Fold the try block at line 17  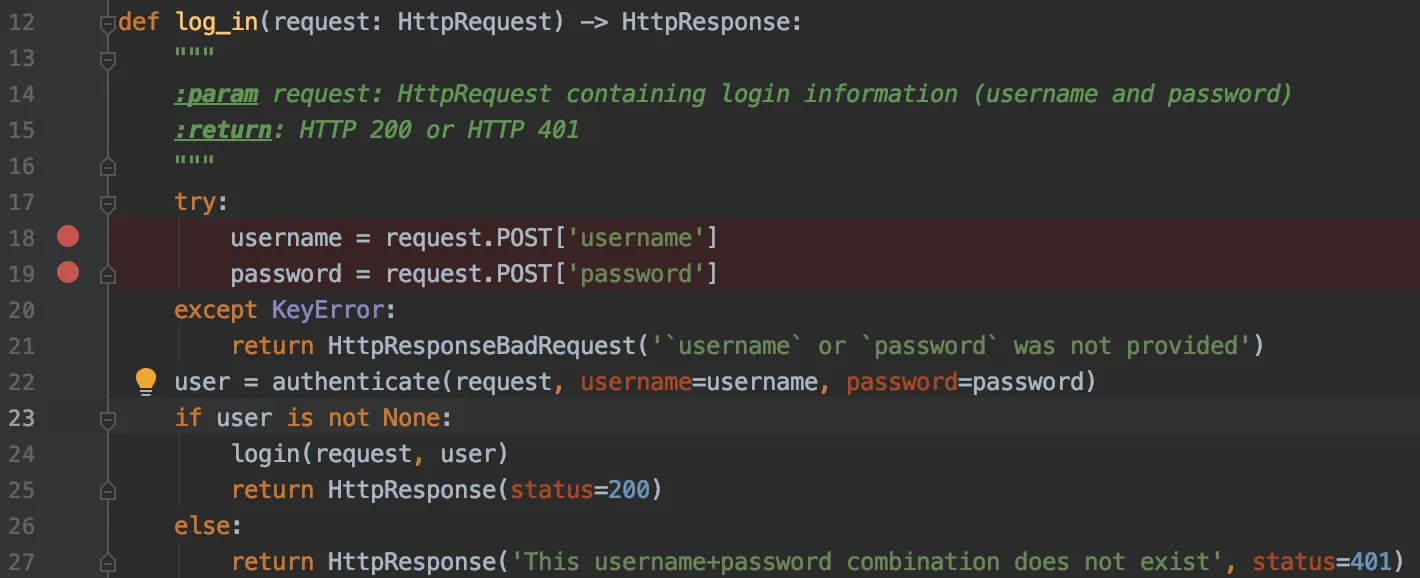pos(107,203)
